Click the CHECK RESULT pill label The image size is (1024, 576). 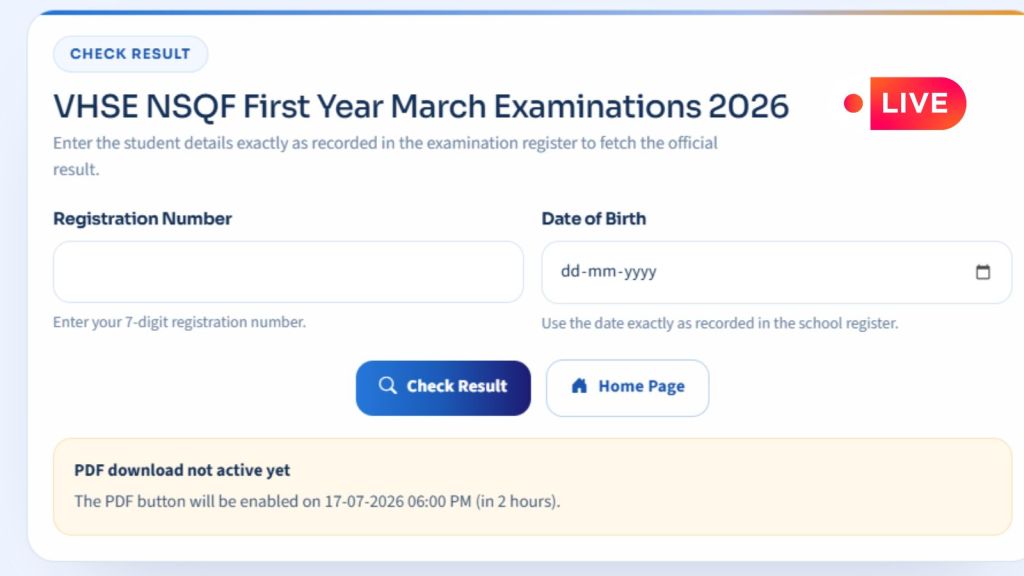click(130, 54)
